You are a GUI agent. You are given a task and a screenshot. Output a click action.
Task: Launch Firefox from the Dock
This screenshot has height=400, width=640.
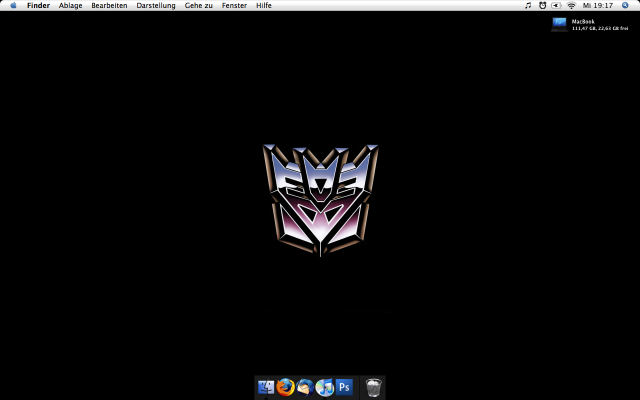point(285,387)
